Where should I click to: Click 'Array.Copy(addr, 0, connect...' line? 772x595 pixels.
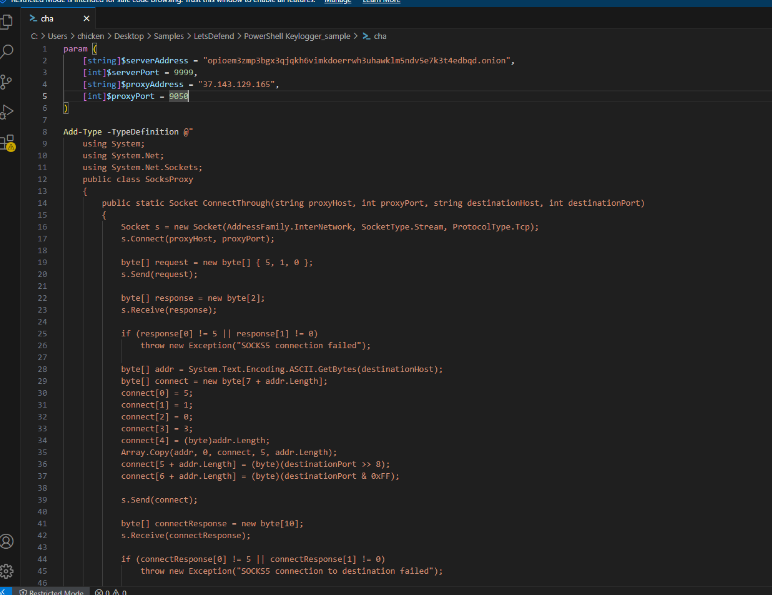point(229,452)
